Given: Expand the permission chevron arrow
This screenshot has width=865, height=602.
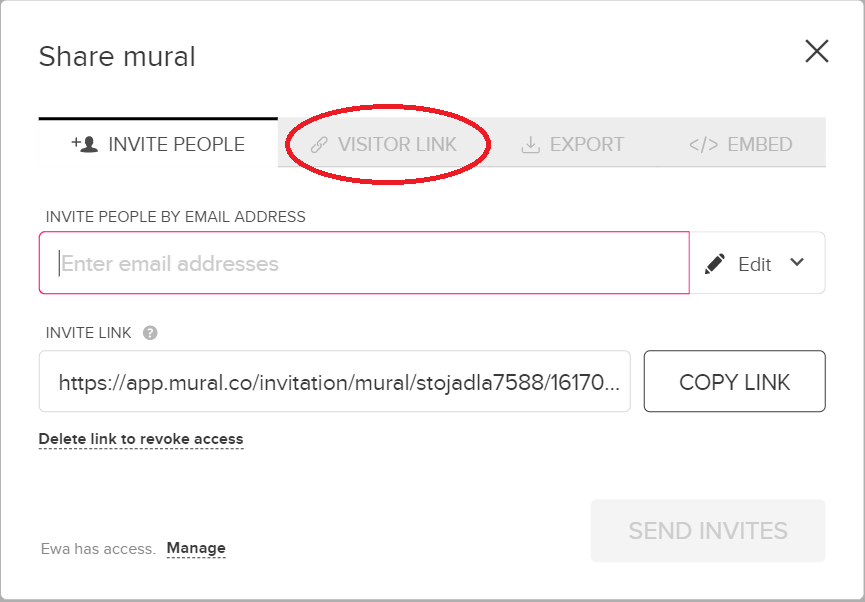Looking at the screenshot, I should tap(797, 262).
